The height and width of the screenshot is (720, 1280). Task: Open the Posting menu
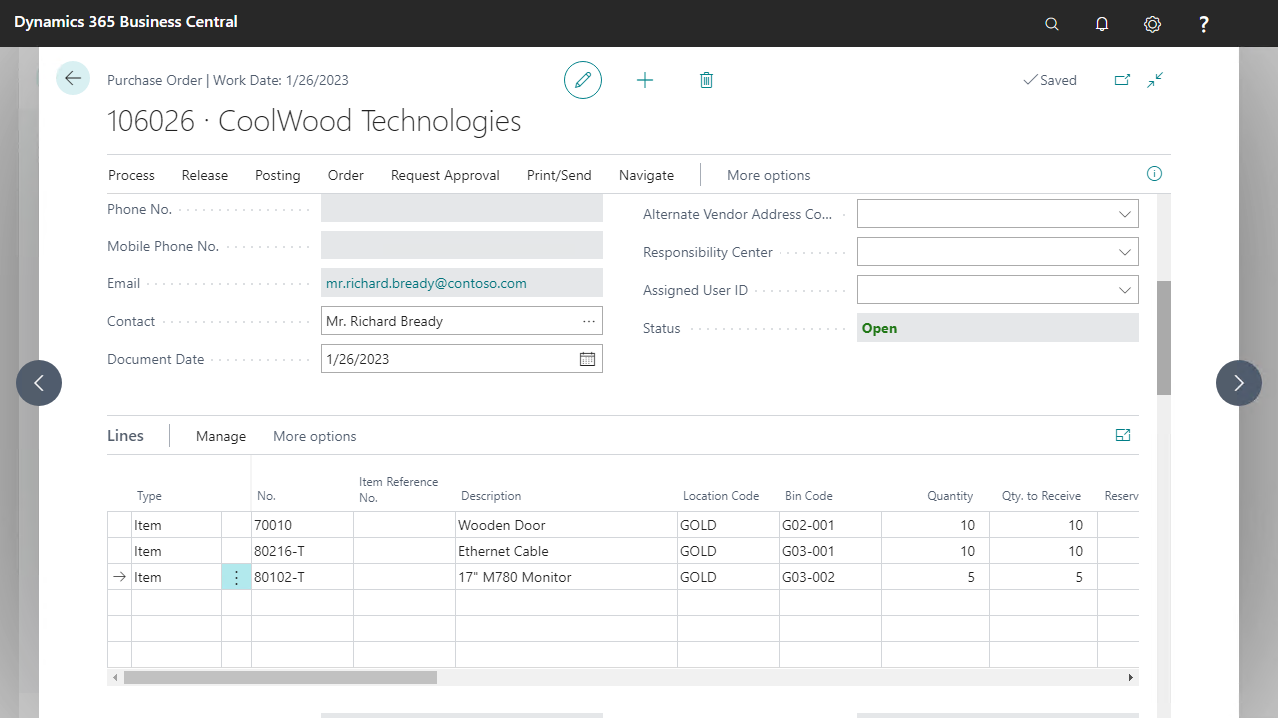point(278,175)
